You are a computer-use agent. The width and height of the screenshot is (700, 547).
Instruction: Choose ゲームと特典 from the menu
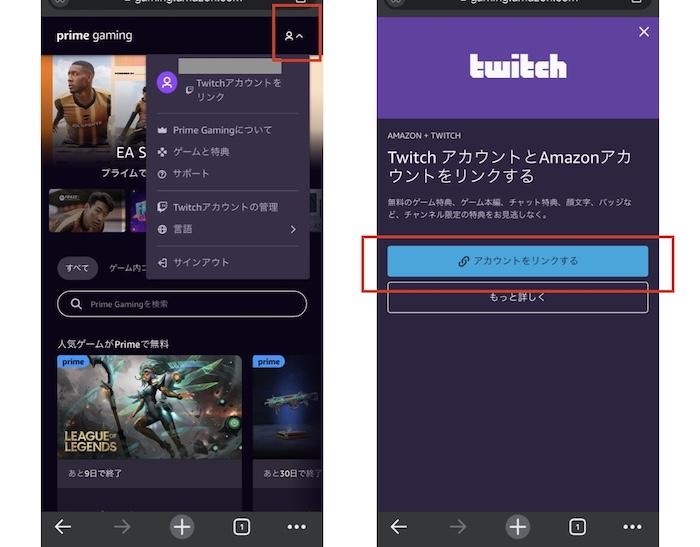pyautogui.click(x=201, y=152)
